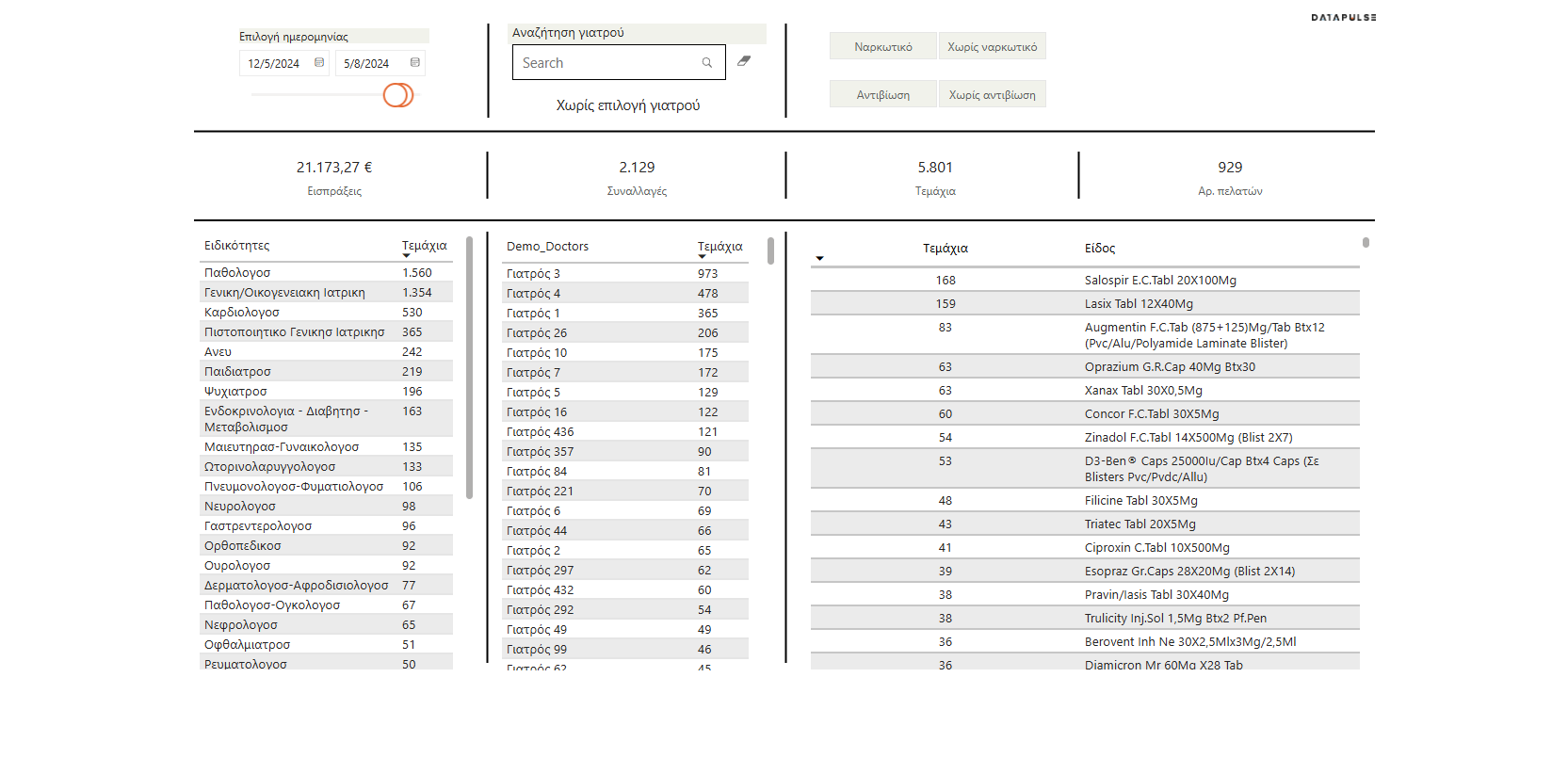Image resolution: width=1568 pixels, height=758 pixels.
Task: Select Γιατρός 3 in doctors table
Action: [x=625, y=274]
